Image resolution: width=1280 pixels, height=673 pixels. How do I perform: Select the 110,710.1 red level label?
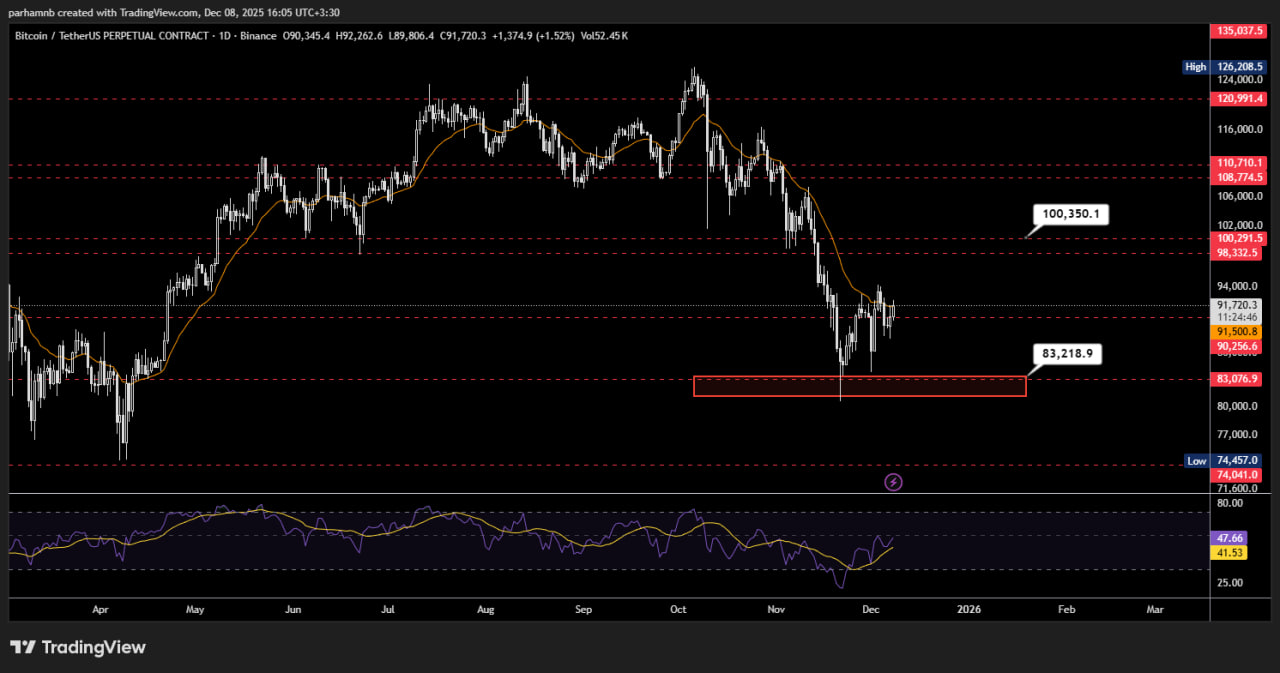click(1238, 162)
